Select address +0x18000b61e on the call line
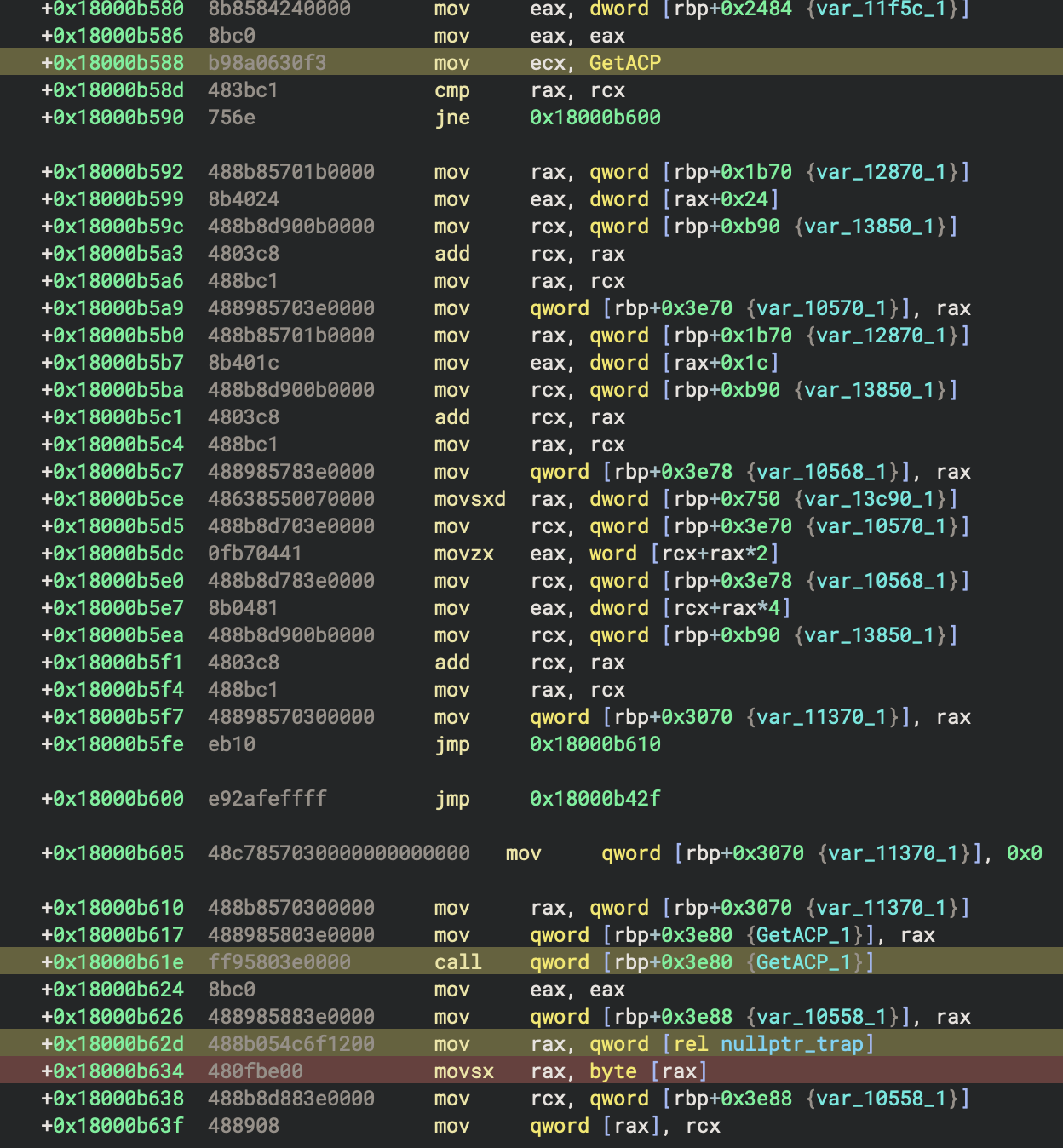 point(112,962)
